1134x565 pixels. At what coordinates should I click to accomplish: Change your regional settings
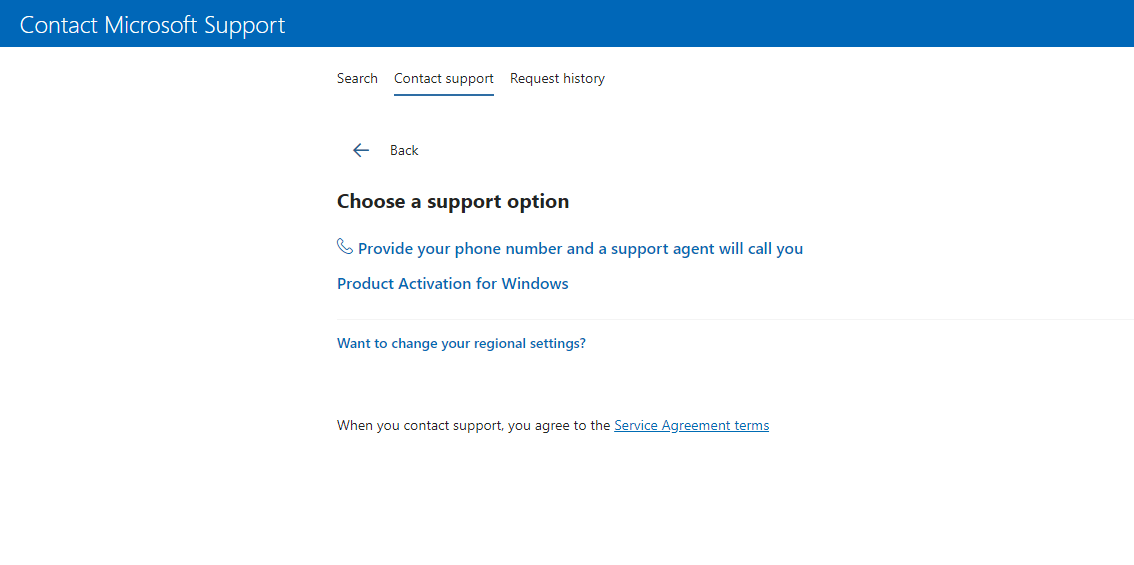[461, 343]
